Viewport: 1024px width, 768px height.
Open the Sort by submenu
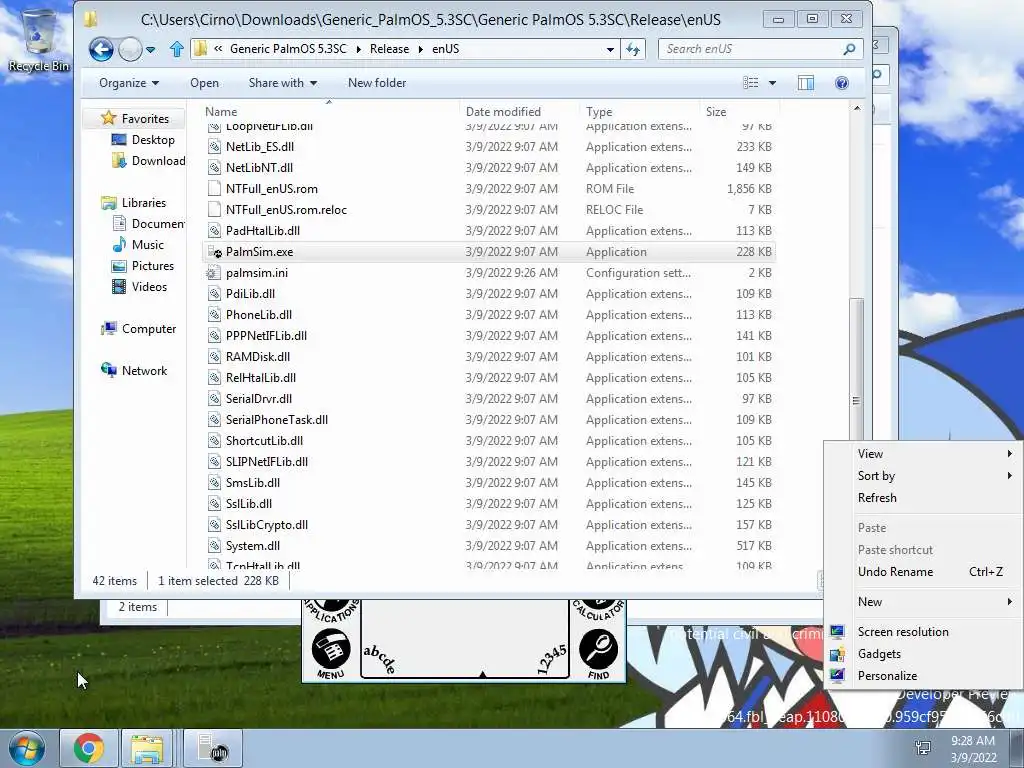point(923,476)
